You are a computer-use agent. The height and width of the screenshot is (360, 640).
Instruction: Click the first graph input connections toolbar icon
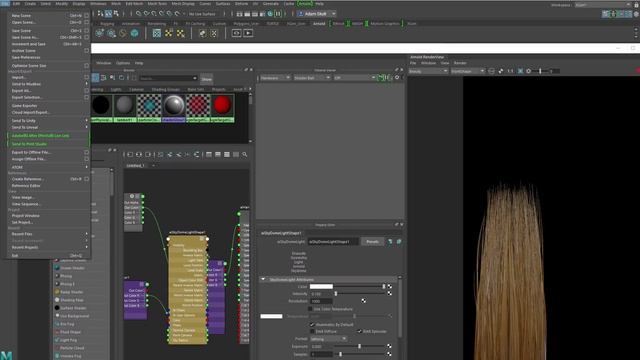(x=130, y=154)
